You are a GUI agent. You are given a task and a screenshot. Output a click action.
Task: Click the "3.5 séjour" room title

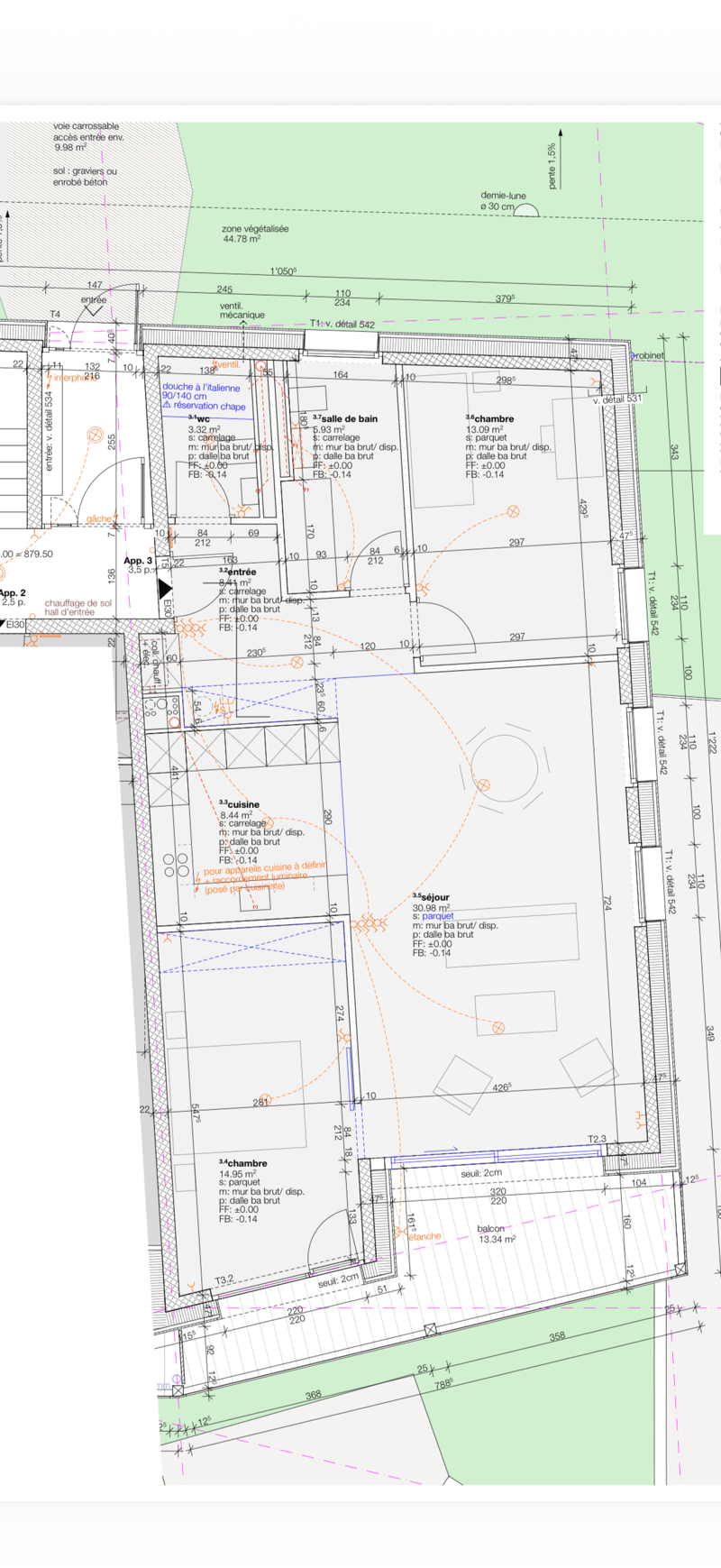431,897
